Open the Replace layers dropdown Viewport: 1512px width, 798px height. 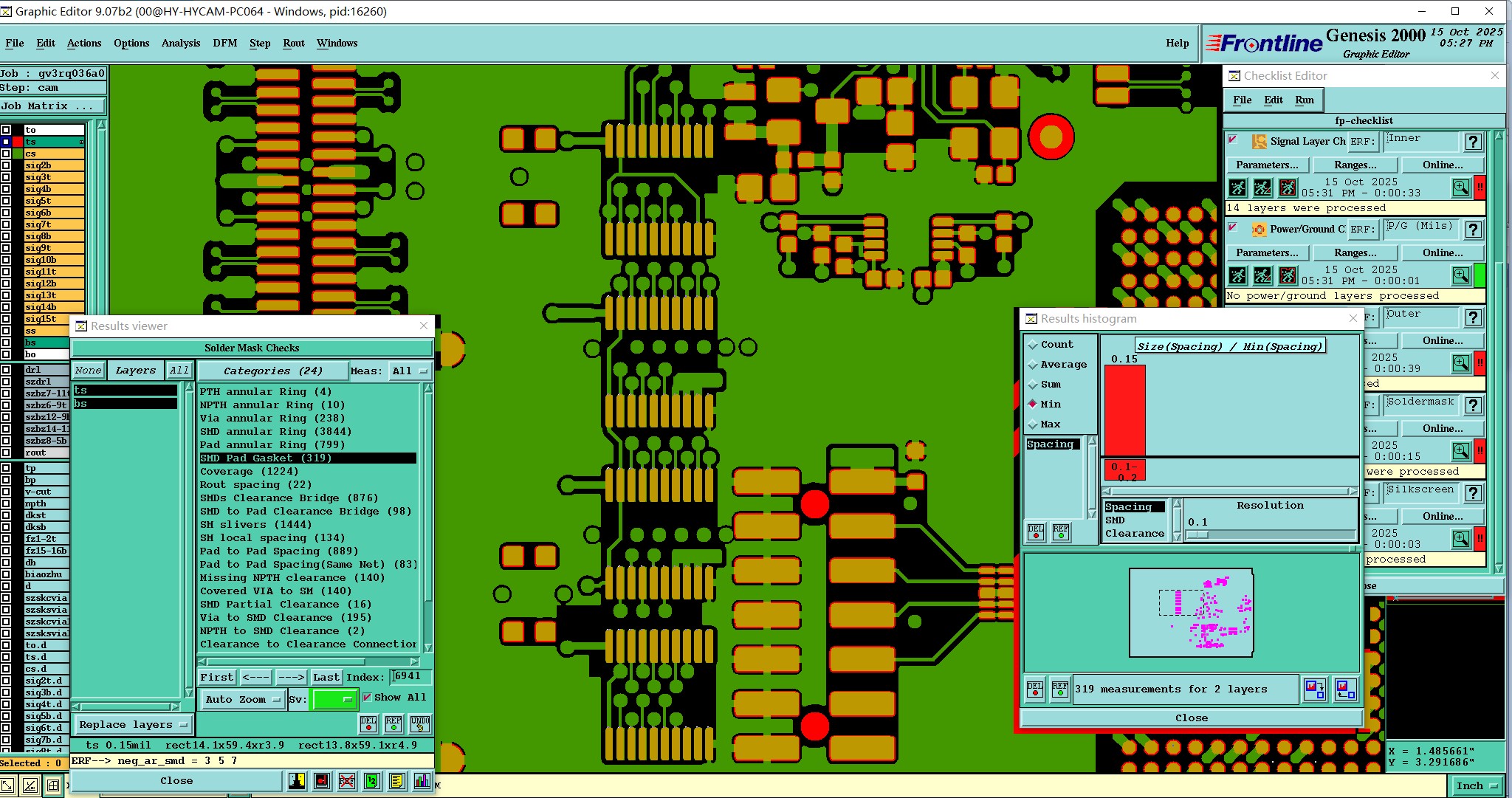point(133,725)
